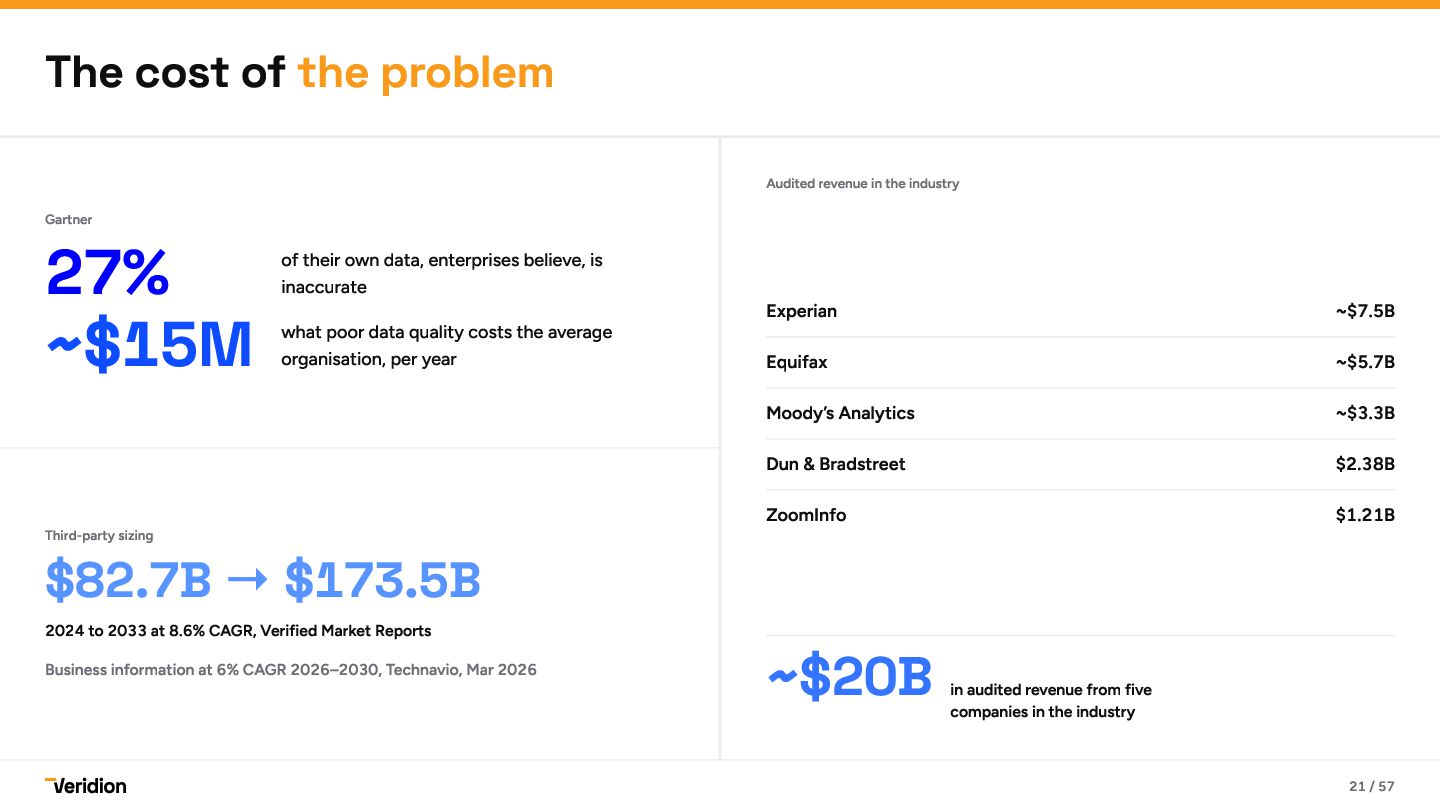Click the 'Audited revenue in the industry' heading
This screenshot has width=1440, height=810.
(862, 183)
